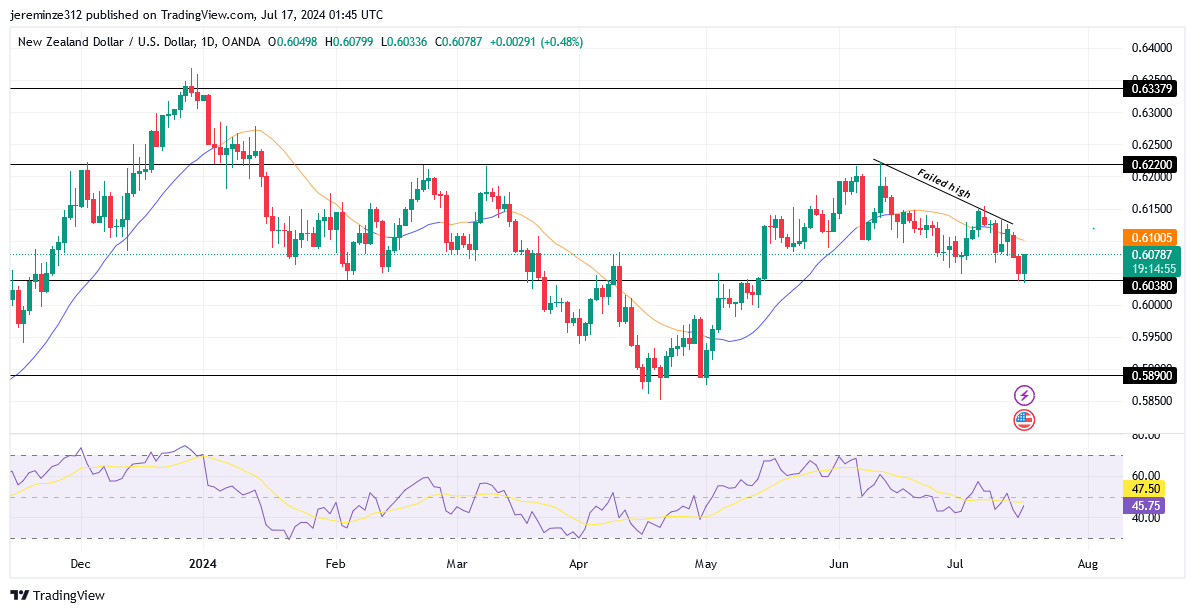Click the 2024 label on the time axis
The height and width of the screenshot is (613, 1195).
pos(203,564)
